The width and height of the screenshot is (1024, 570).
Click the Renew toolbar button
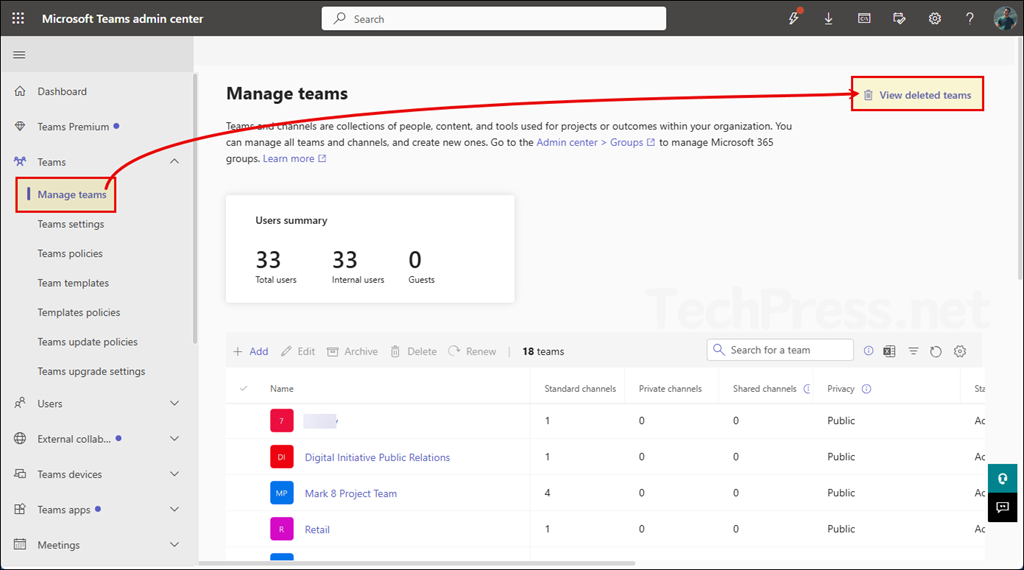tap(472, 351)
